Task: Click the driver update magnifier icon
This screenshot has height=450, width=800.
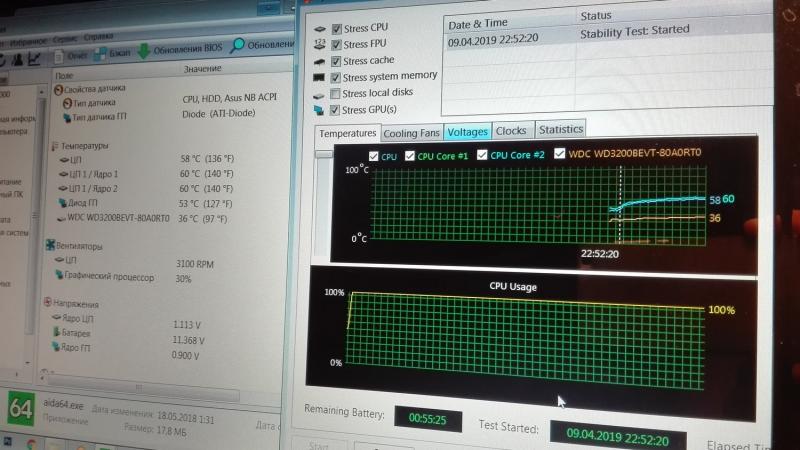Action: pyautogui.click(x=237, y=46)
